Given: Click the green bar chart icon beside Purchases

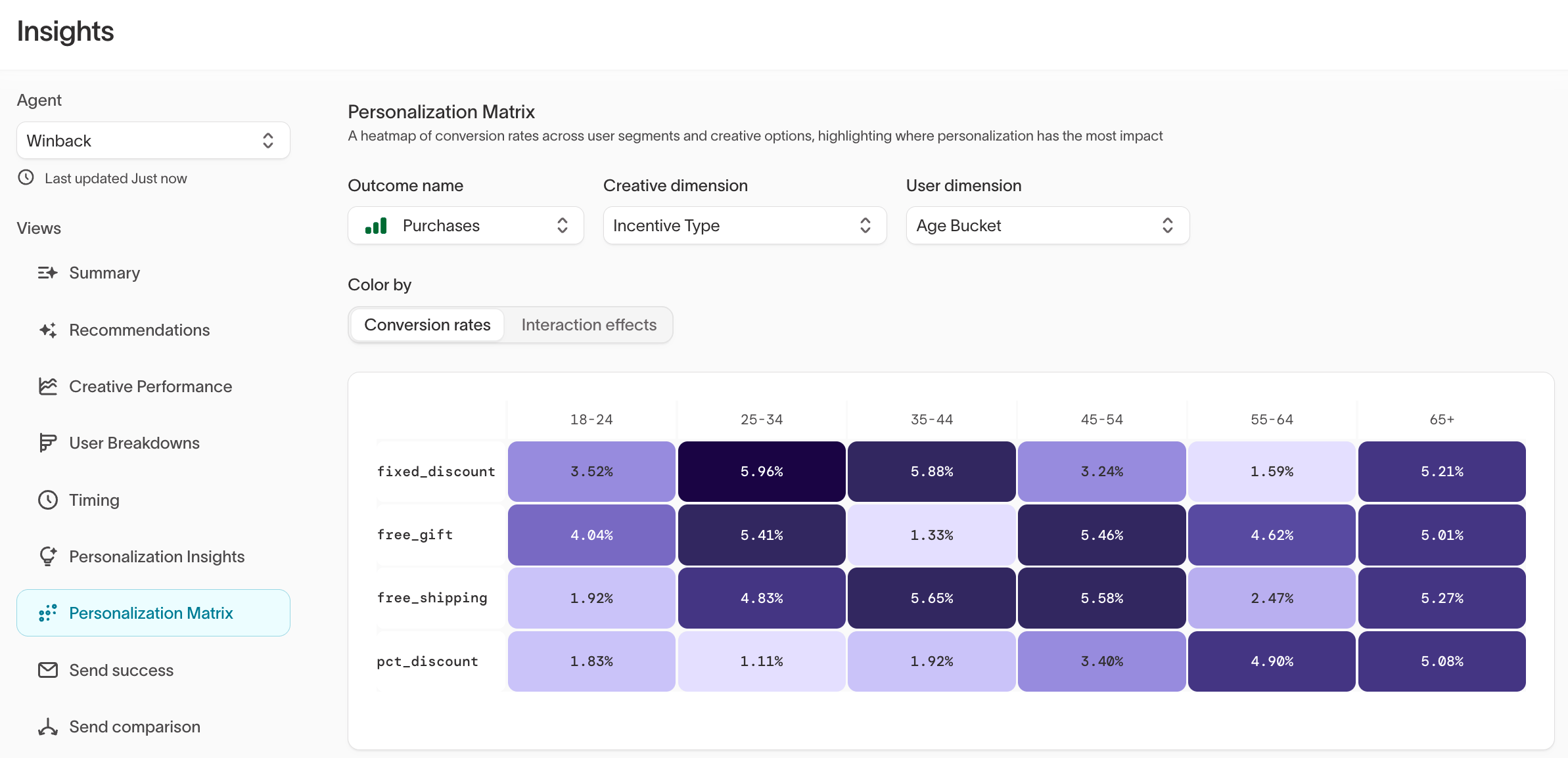Looking at the screenshot, I should tap(376, 226).
